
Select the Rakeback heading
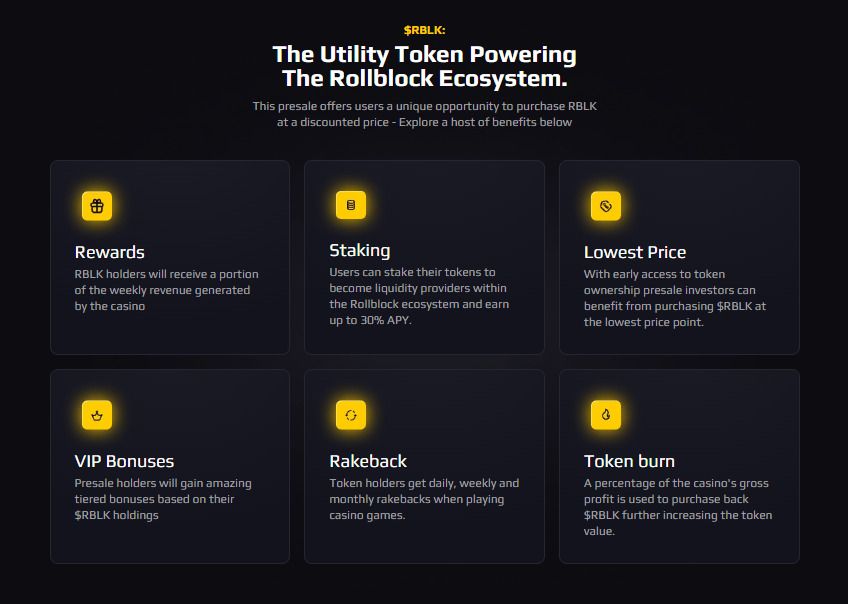[x=368, y=461]
